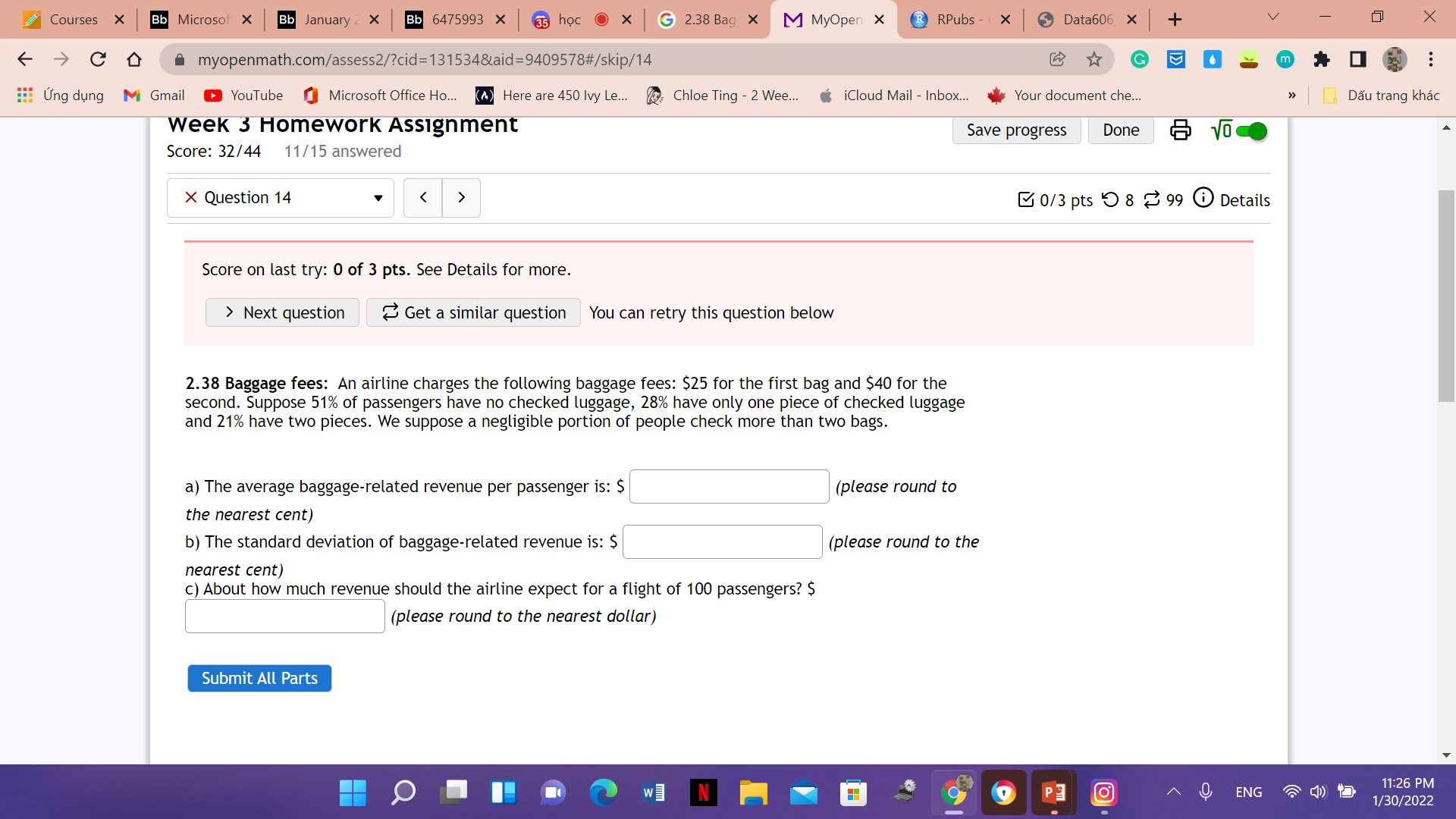The height and width of the screenshot is (819, 1456).
Task: Open the Question 14 dropdown selector
Action: tap(281, 198)
